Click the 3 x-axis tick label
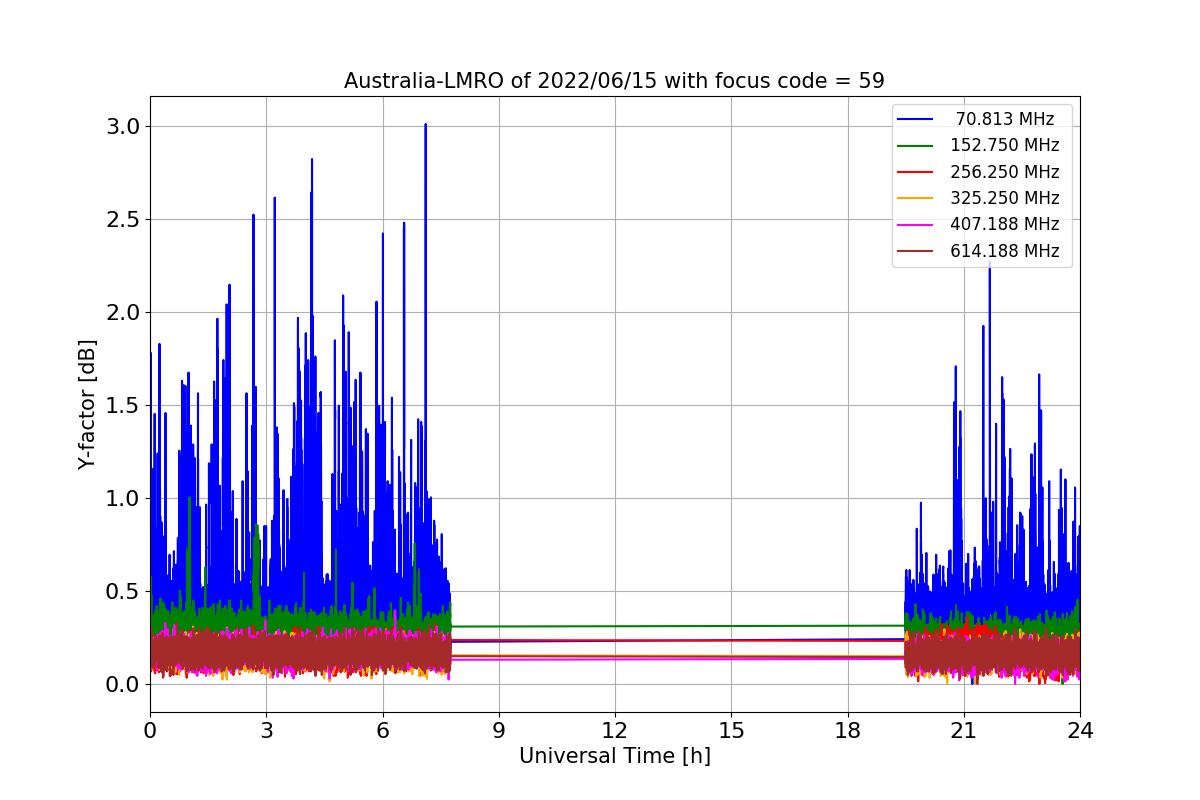This screenshot has width=1200, height=800. click(266, 731)
